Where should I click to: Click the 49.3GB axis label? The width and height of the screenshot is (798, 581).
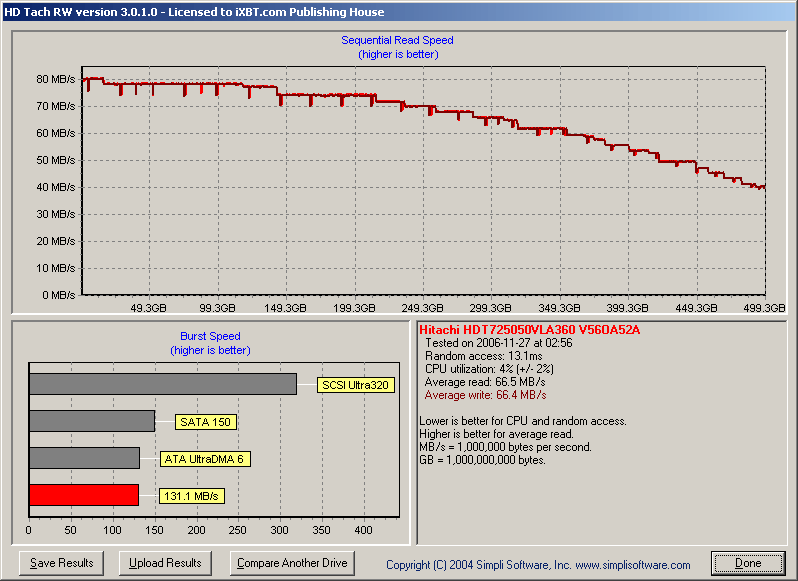pyautogui.click(x=148, y=308)
